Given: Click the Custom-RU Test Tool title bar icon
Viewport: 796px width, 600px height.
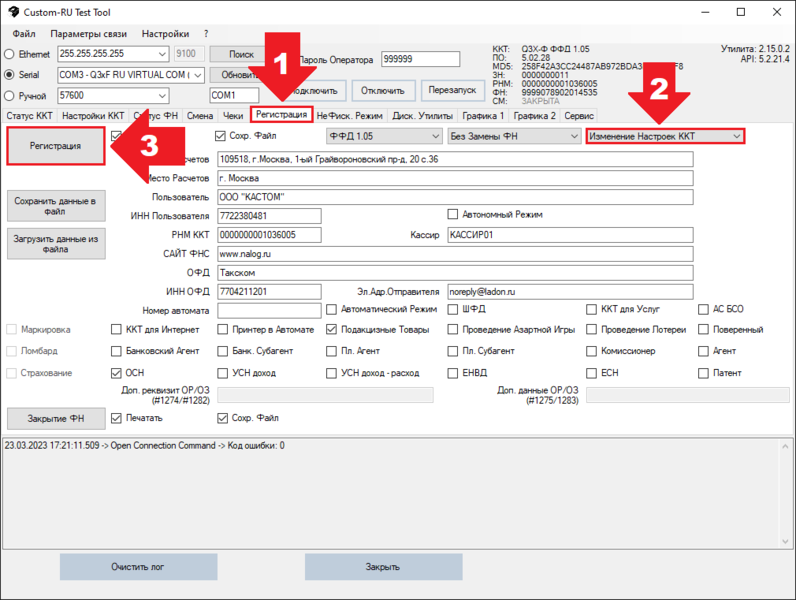Looking at the screenshot, I should (x=11, y=12).
